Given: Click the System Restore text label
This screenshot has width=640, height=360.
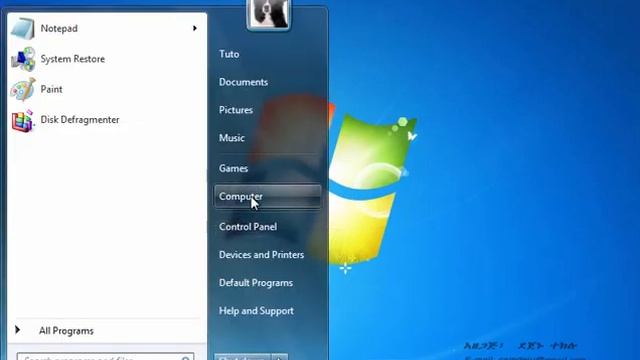Looking at the screenshot, I should coord(73,59).
